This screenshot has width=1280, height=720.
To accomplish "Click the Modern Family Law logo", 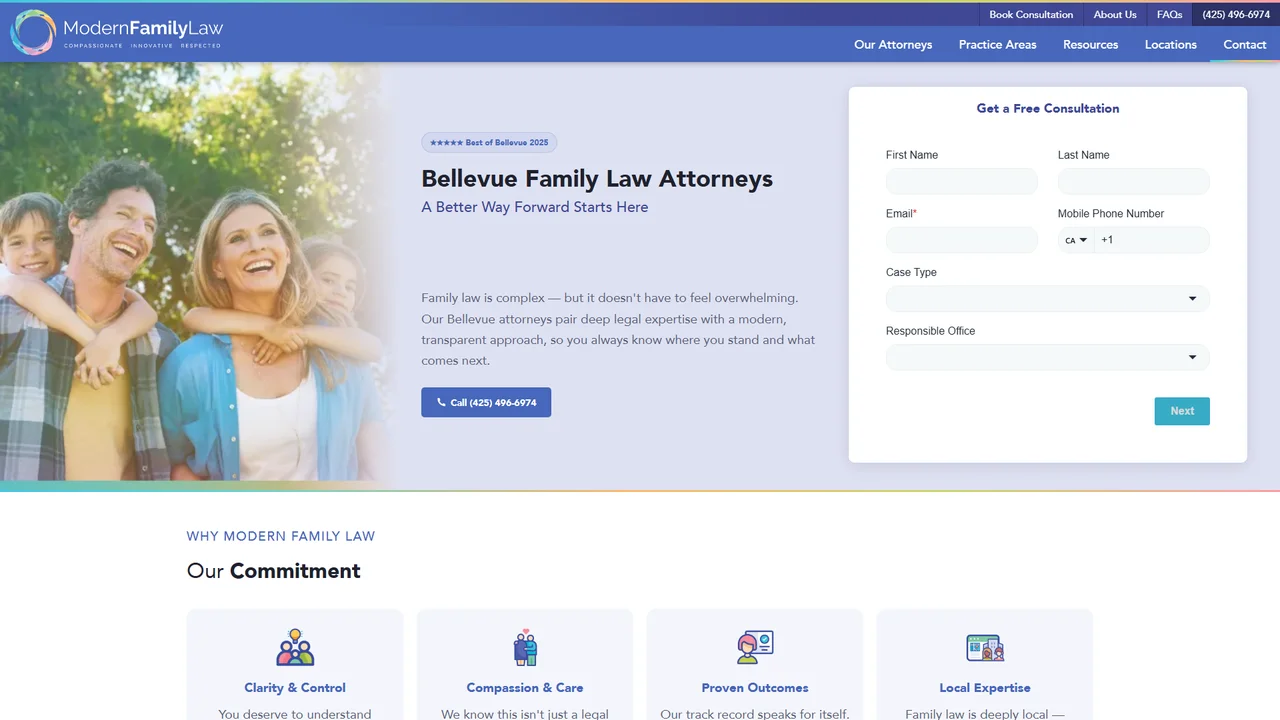I will [x=117, y=32].
